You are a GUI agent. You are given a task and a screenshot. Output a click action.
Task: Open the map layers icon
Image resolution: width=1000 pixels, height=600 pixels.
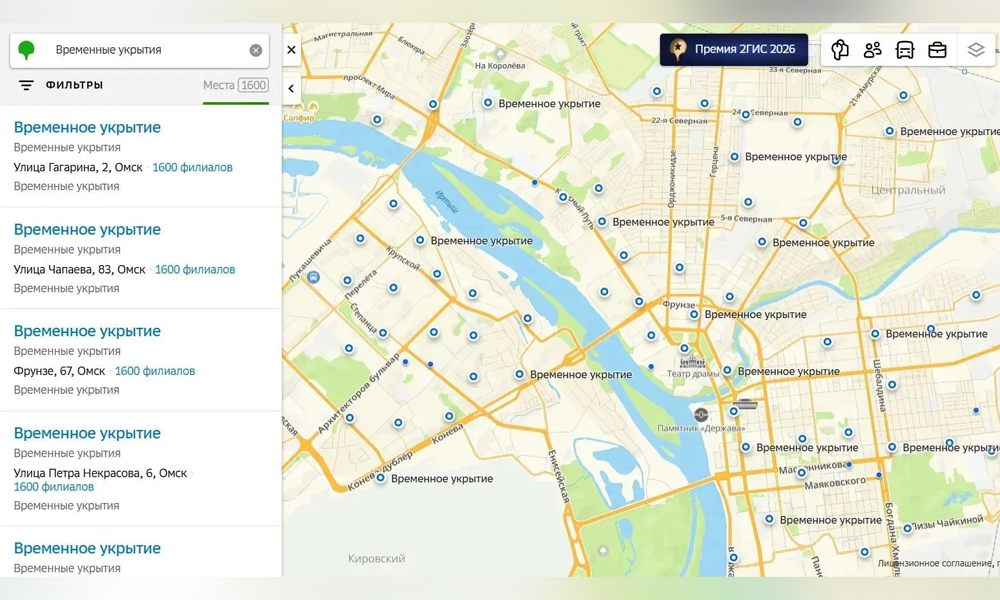click(x=976, y=50)
